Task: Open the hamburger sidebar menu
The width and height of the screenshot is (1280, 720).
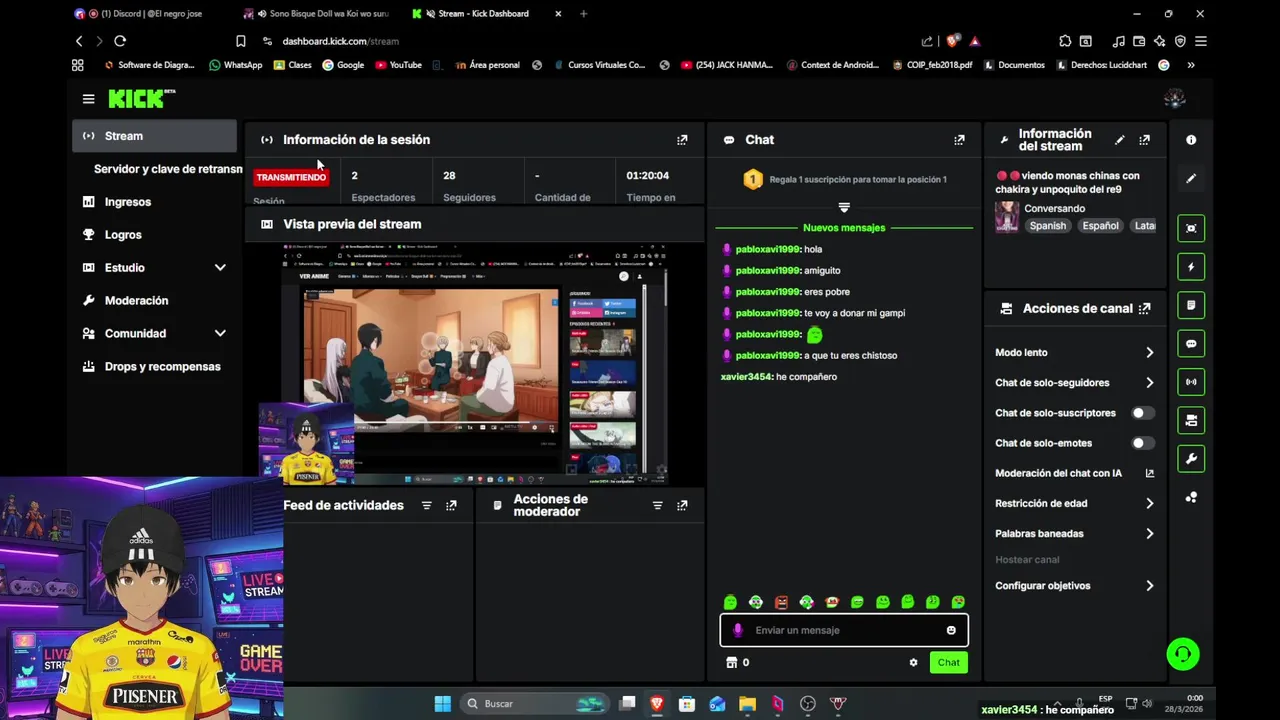Action: coord(88,99)
